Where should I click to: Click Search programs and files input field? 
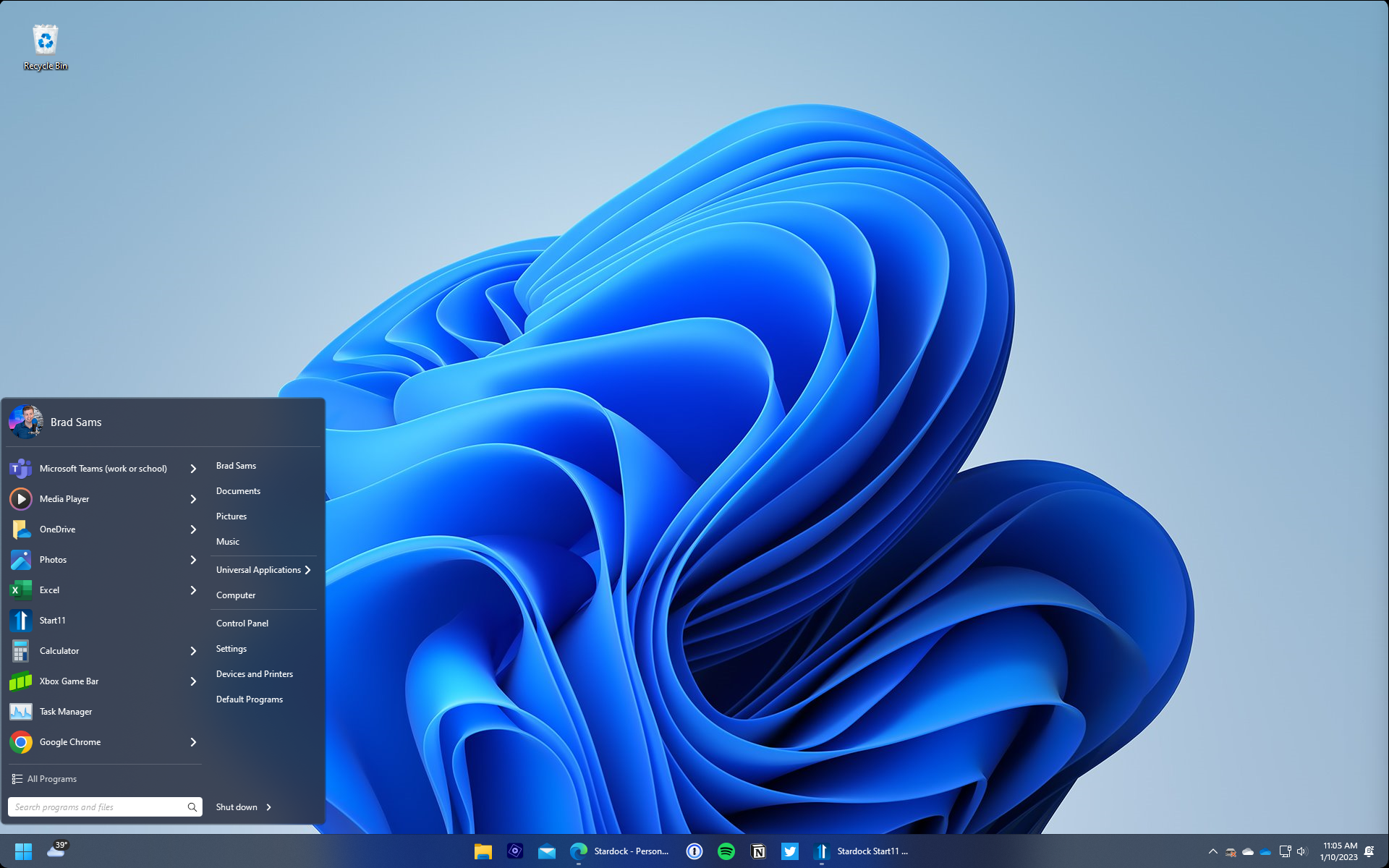click(99, 807)
